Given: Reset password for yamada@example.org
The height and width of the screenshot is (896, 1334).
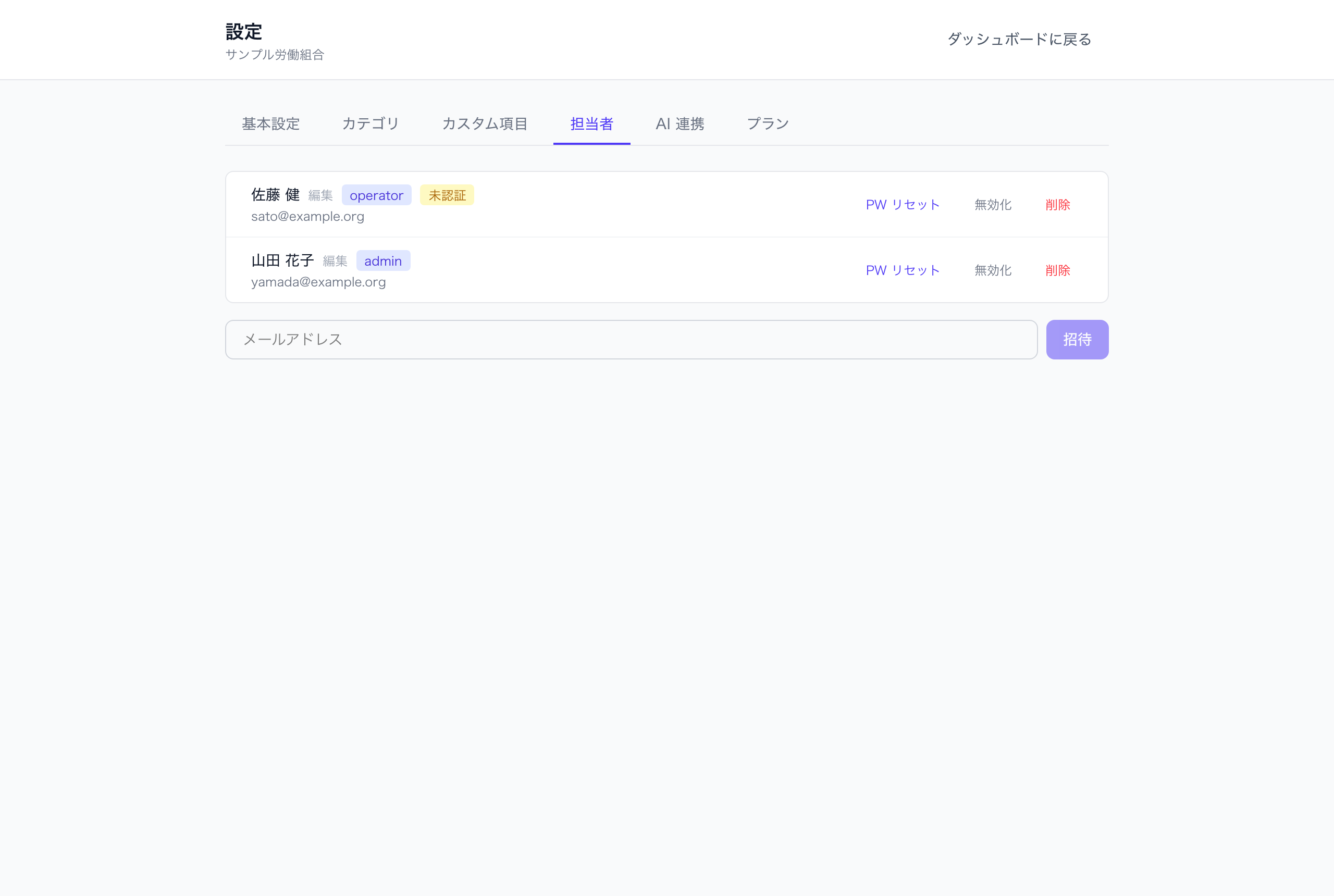Looking at the screenshot, I should pyautogui.click(x=903, y=270).
